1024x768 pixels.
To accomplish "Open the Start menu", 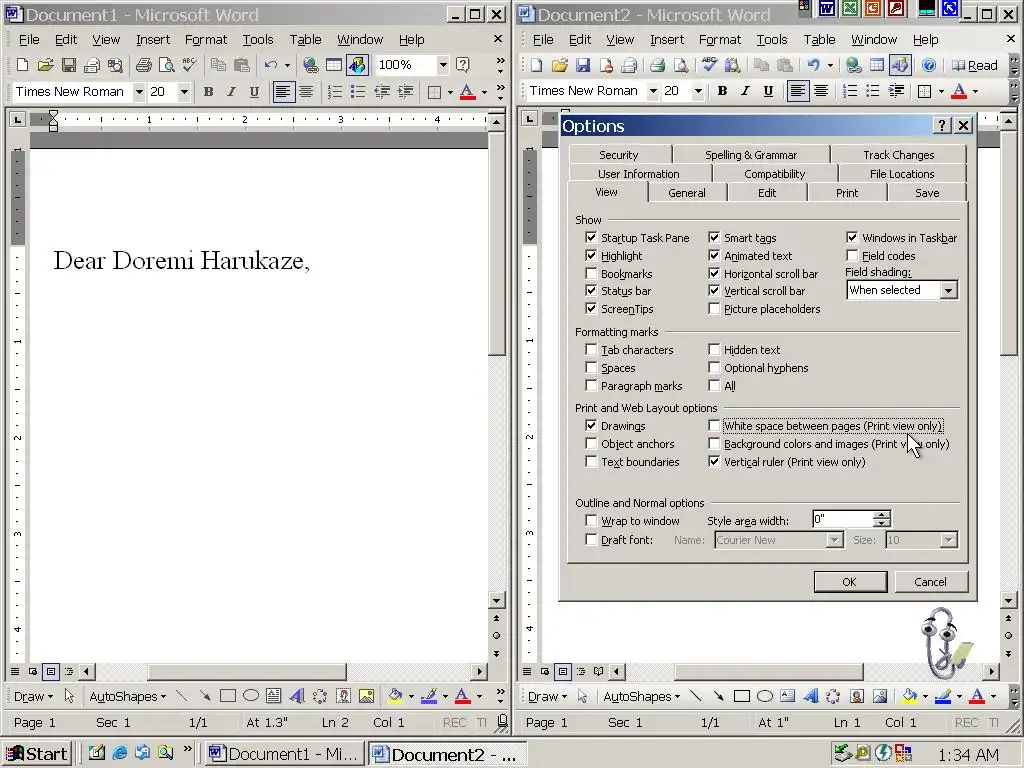I will 37,754.
